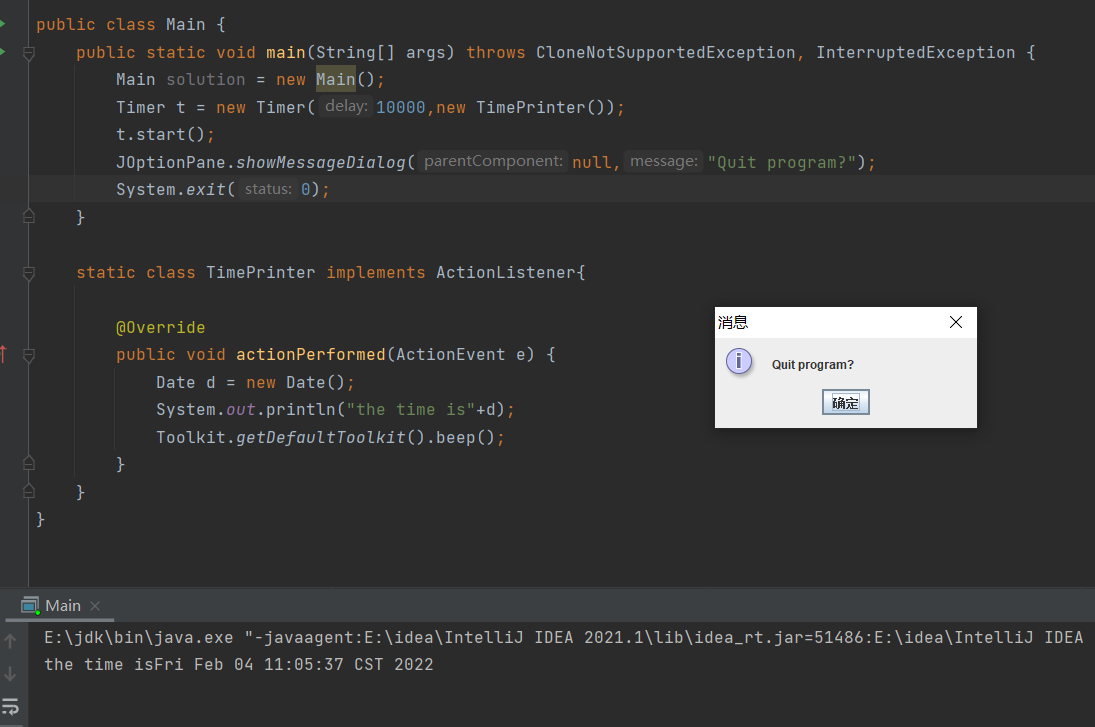Click the up arrow in the Run console toolbar
The height and width of the screenshot is (727, 1095).
pos(10,640)
